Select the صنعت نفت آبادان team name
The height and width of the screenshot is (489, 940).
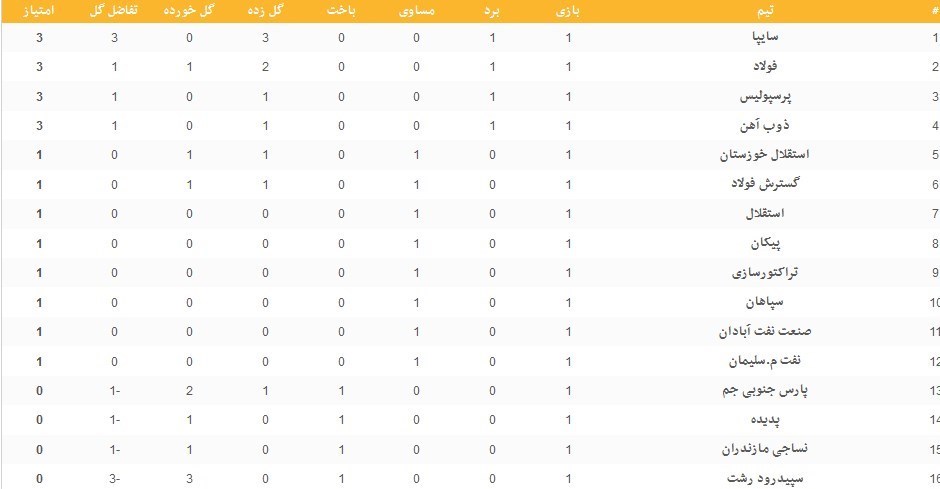point(765,331)
